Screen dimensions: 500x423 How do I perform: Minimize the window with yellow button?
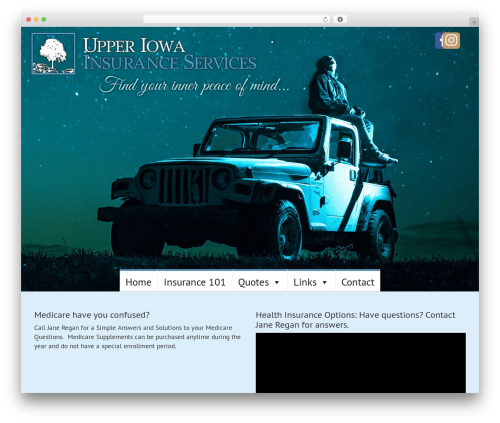point(36,19)
